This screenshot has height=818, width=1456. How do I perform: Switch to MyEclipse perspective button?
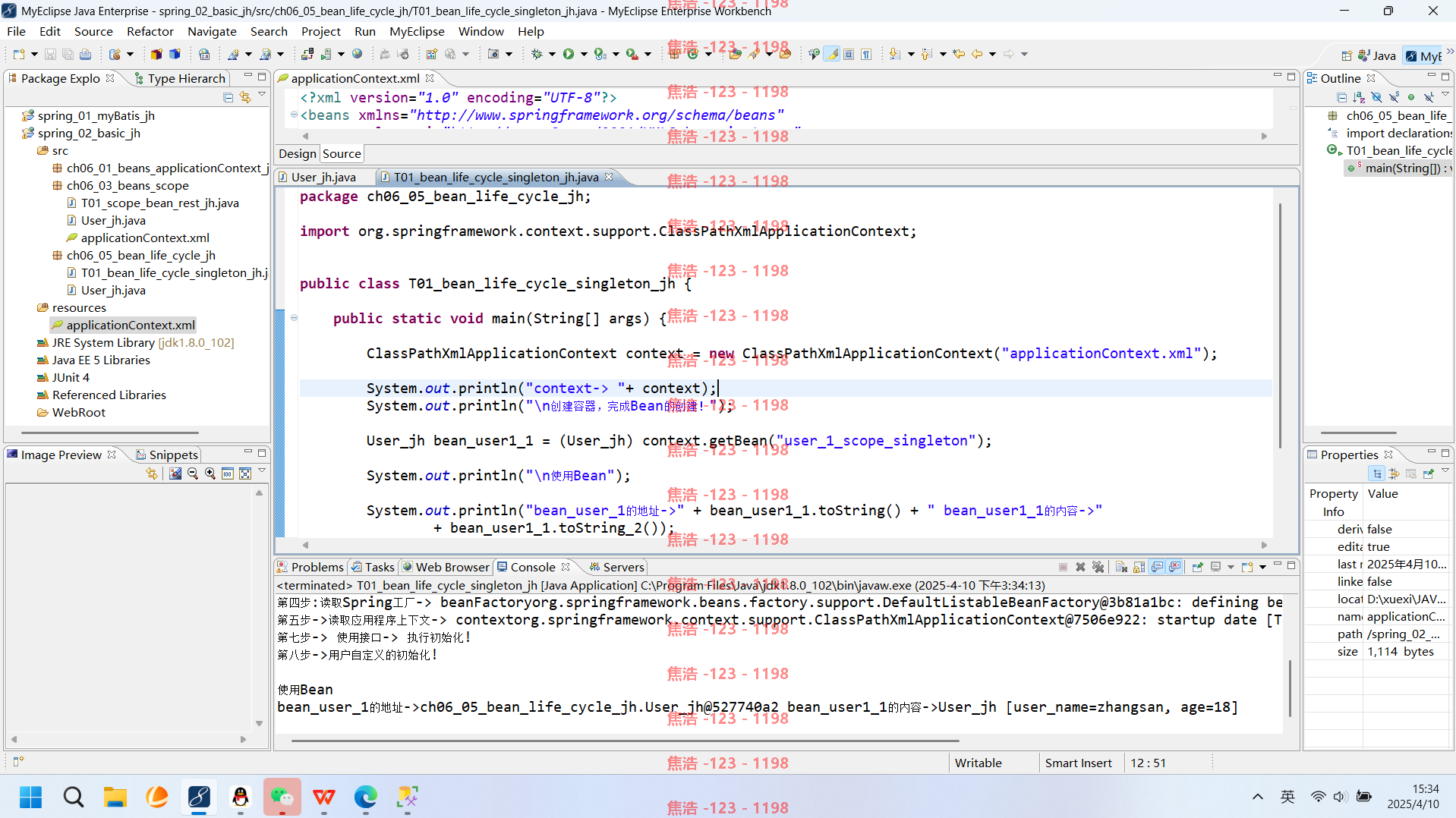coord(1423,55)
